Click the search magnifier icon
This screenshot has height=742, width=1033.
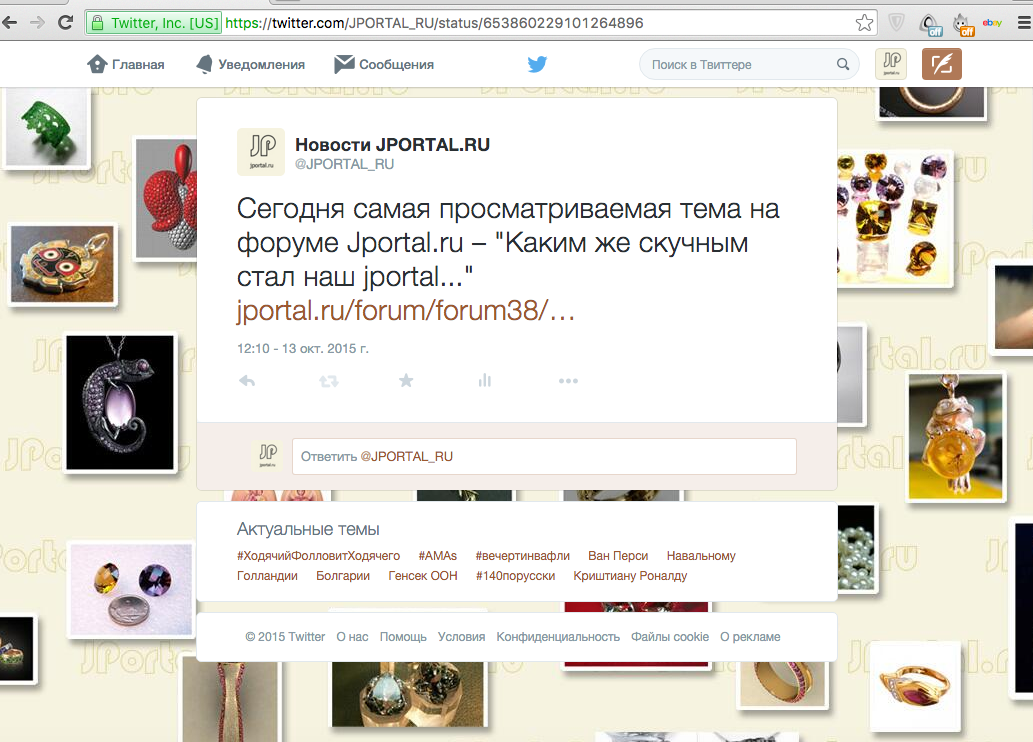click(x=843, y=64)
